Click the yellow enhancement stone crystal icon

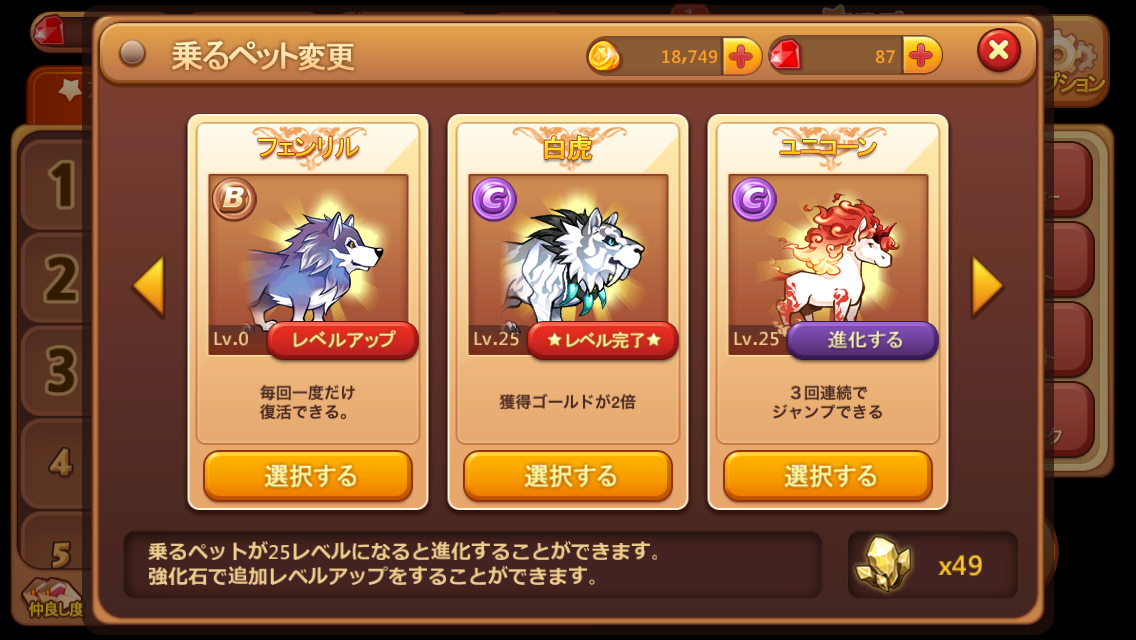click(883, 565)
